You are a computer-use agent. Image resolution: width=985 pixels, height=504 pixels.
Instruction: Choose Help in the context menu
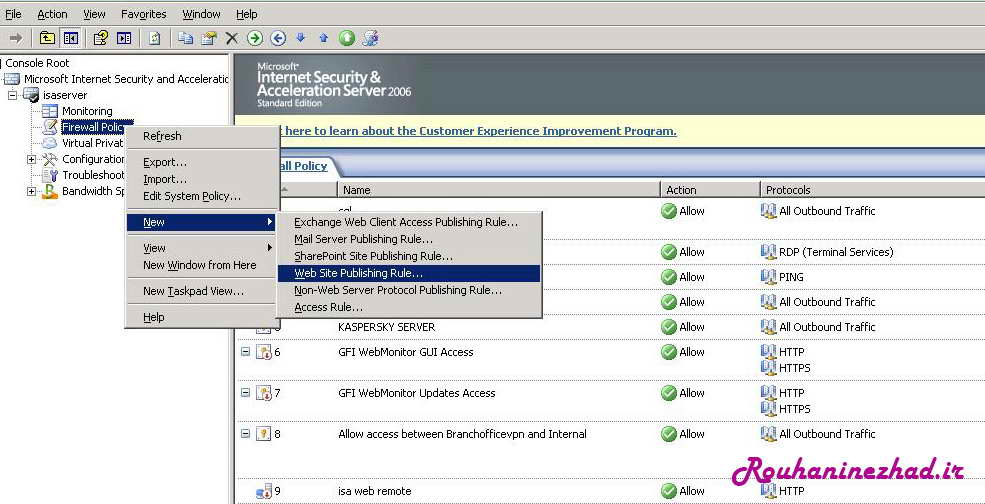[202, 317]
